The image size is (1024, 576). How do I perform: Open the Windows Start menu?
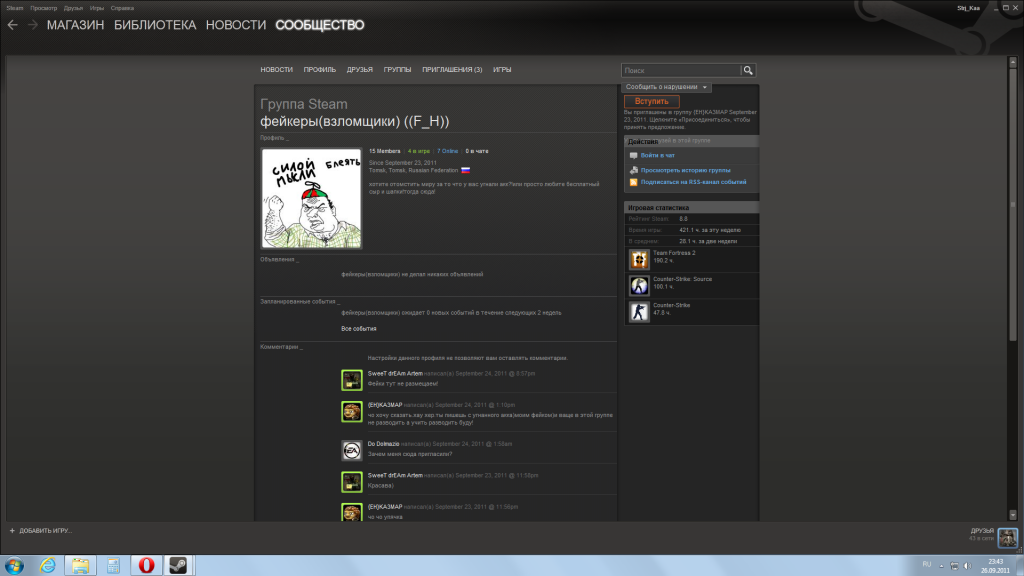[14, 566]
